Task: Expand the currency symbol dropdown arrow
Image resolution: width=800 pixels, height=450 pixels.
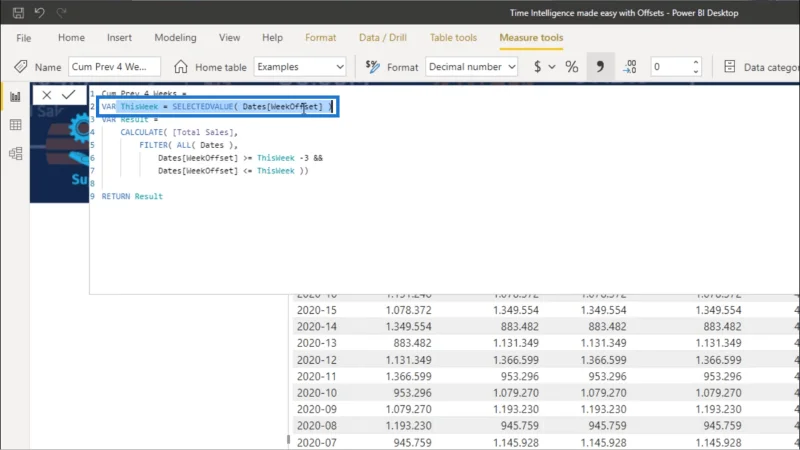Action: click(x=552, y=67)
